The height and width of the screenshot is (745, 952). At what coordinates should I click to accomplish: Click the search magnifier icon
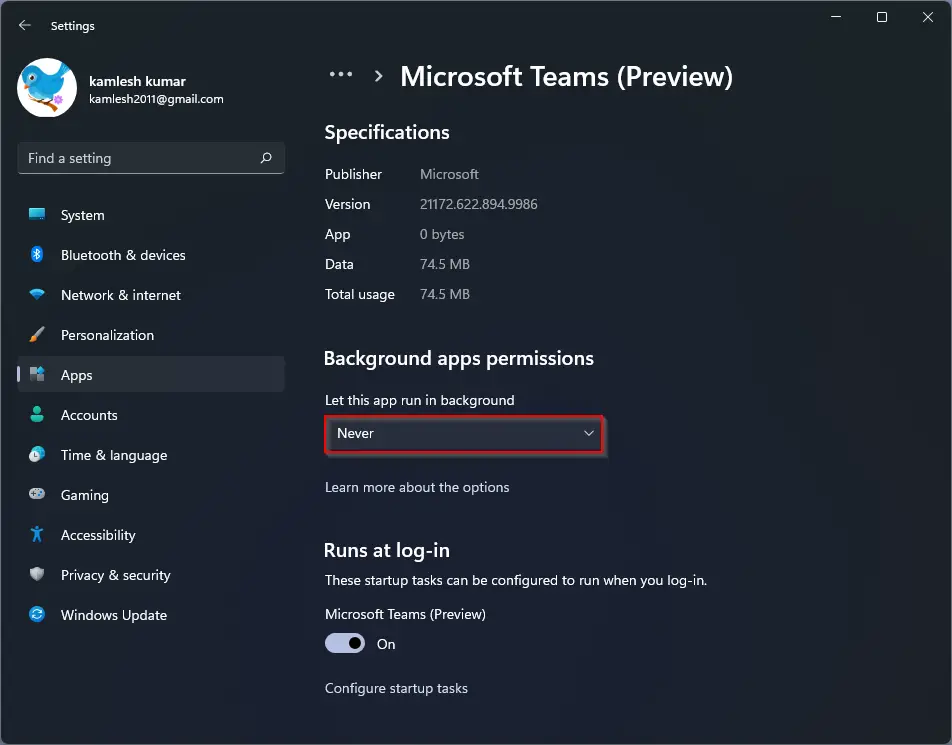tap(266, 158)
